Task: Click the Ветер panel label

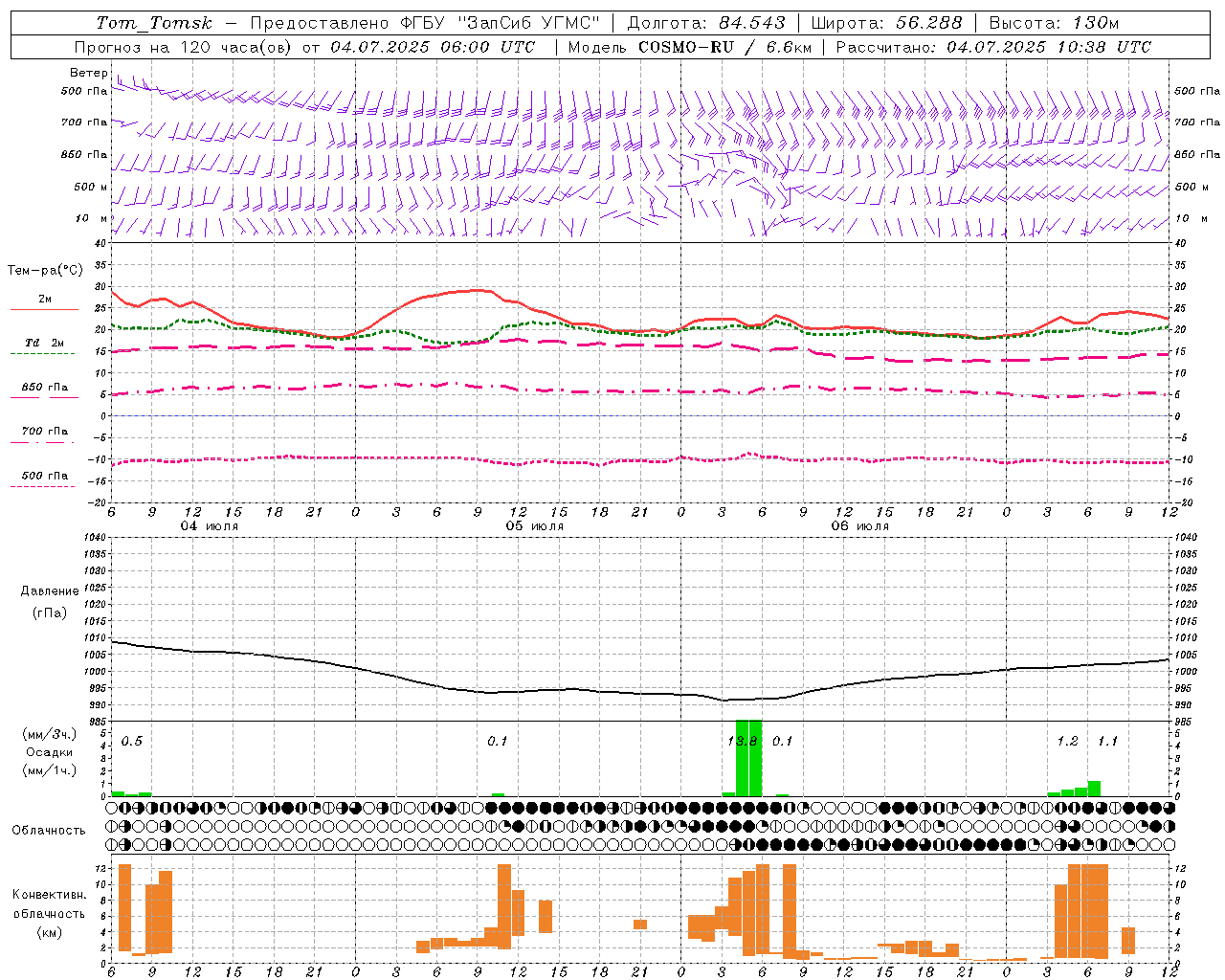Action: (89, 73)
